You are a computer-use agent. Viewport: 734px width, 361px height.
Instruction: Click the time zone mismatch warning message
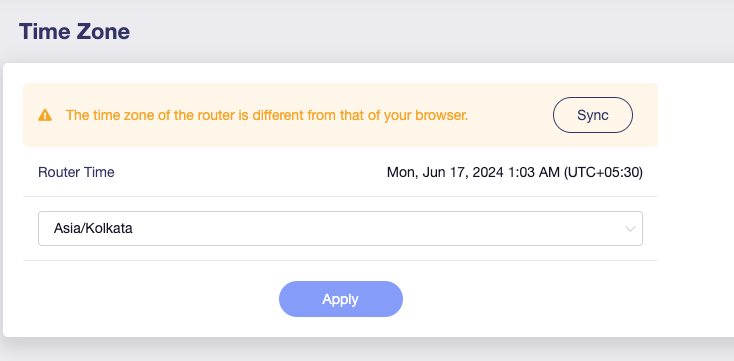coord(267,115)
